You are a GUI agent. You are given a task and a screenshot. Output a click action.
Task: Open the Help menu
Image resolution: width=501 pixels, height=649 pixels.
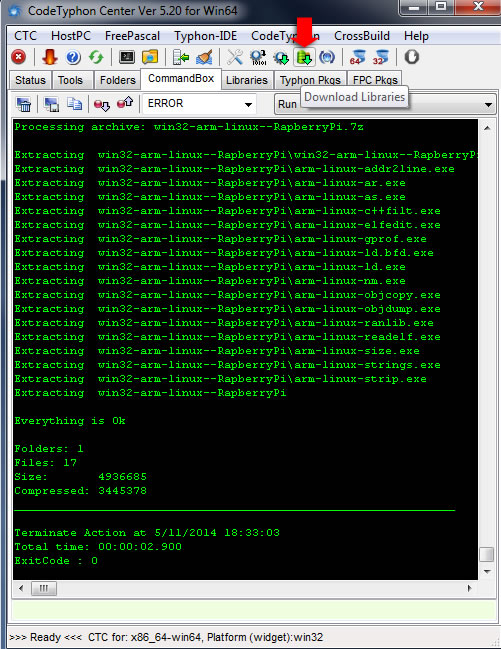click(416, 36)
